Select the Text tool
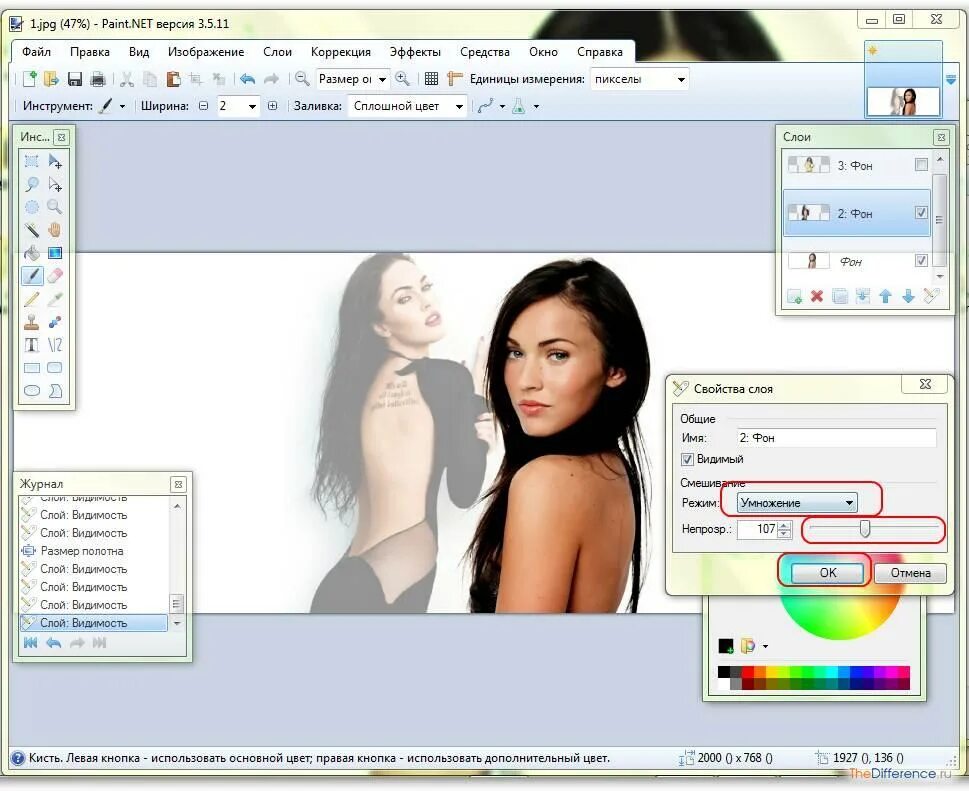Viewport: 969px width, 791px height. point(32,345)
